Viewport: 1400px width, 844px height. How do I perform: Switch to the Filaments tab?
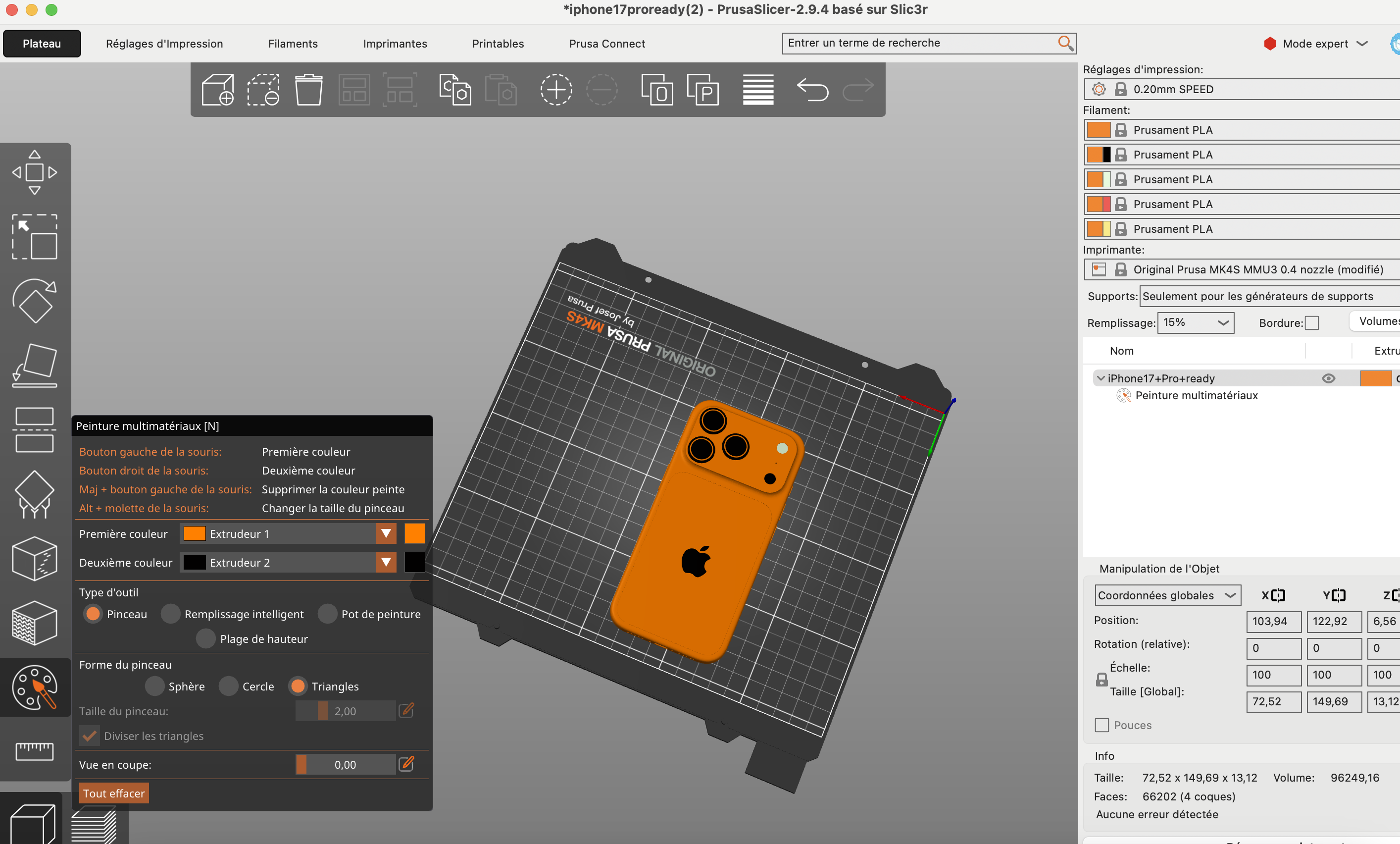[x=293, y=44]
